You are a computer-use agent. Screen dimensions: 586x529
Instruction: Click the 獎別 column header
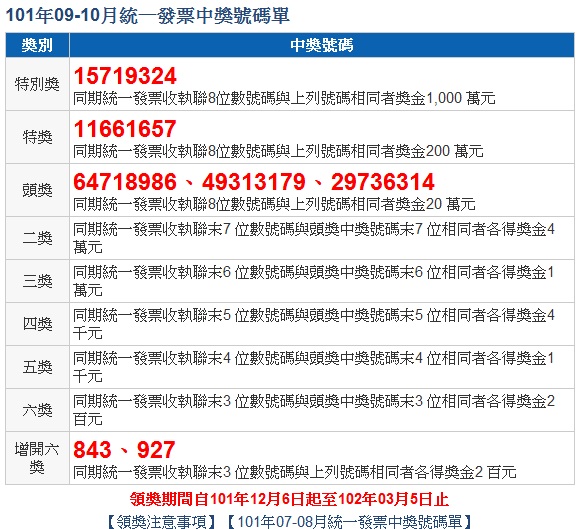tap(37, 45)
